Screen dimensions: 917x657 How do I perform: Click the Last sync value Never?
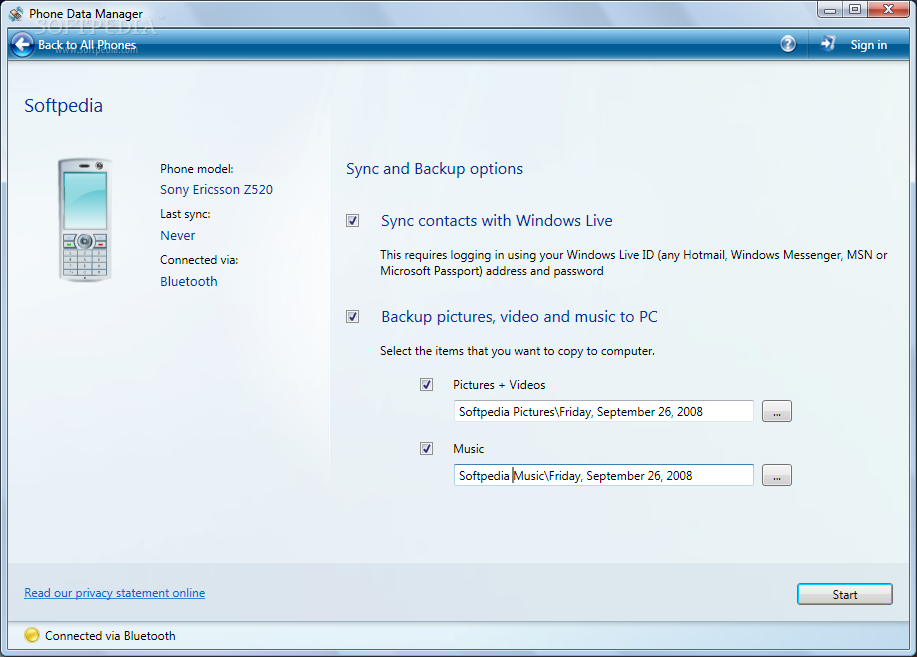(178, 235)
